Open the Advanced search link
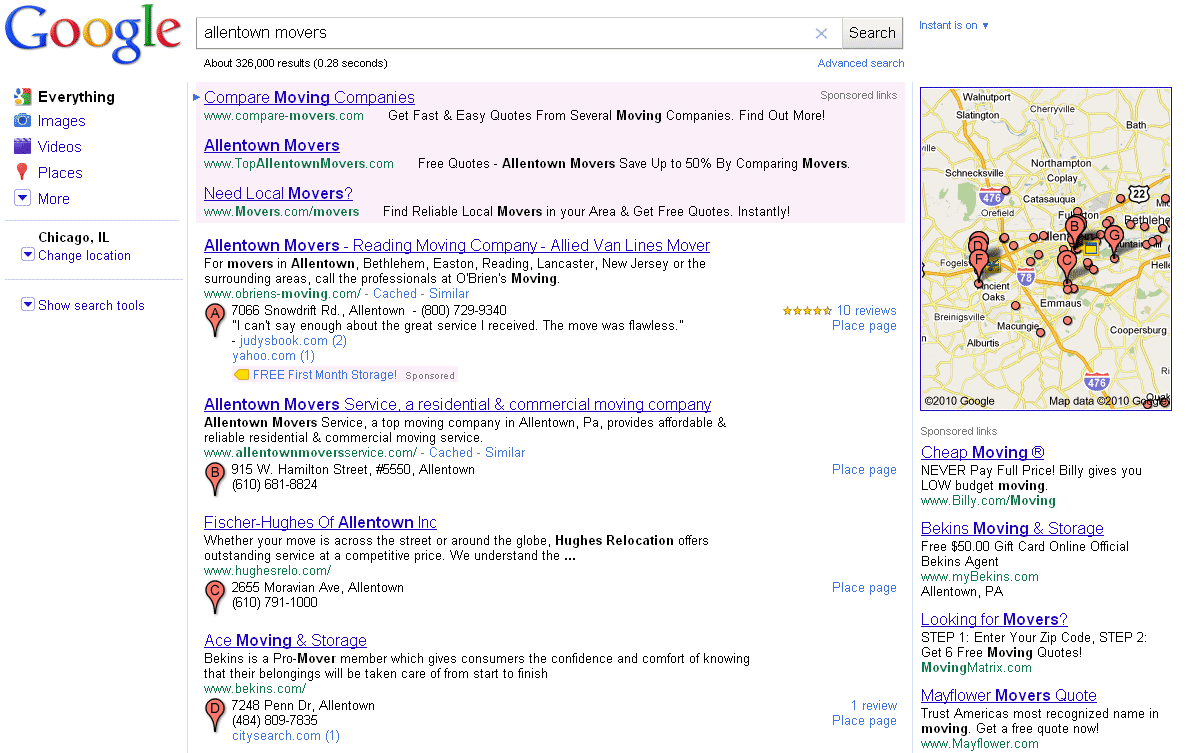This screenshot has width=1198, height=753. tap(860, 63)
